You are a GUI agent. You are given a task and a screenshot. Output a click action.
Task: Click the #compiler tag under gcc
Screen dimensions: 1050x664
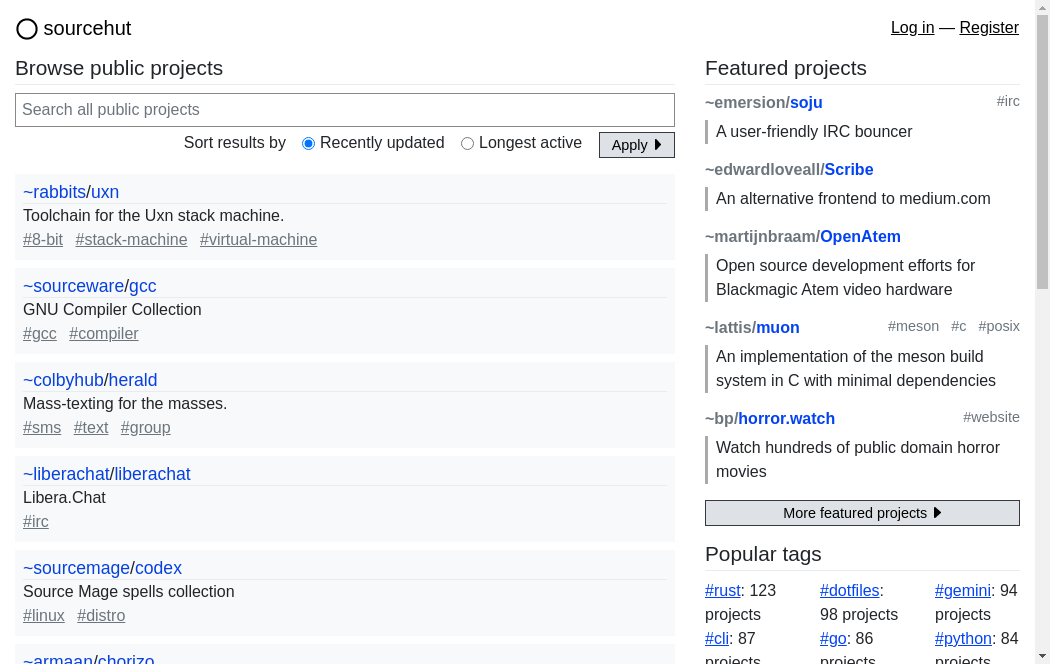[104, 334]
